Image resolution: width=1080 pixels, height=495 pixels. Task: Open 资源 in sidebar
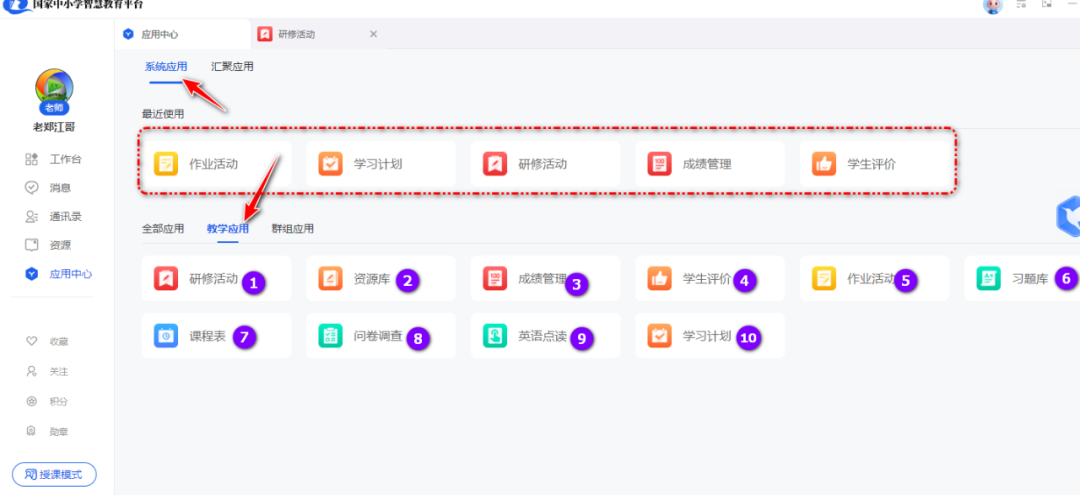coord(48,245)
